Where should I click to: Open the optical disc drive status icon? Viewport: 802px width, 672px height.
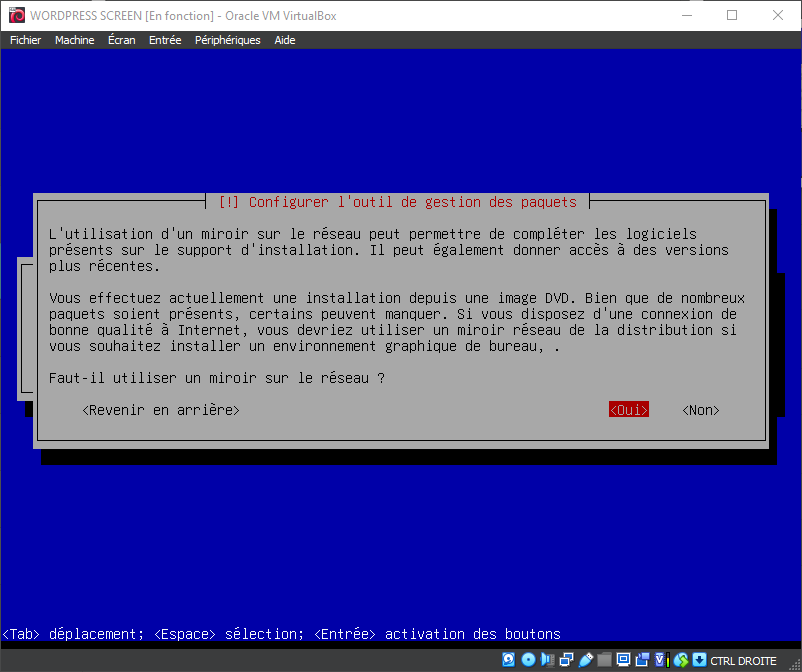528,660
